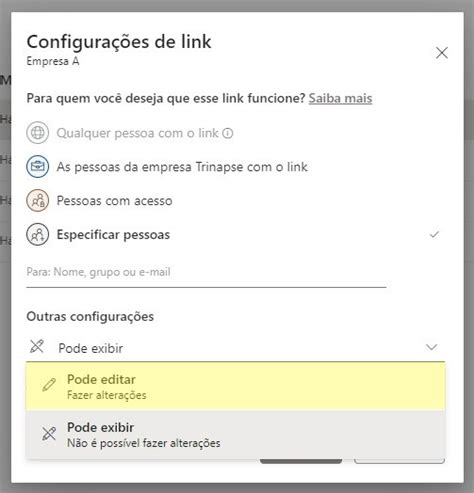Click the info icon beside Qualquer pessoa com o link

(x=228, y=133)
